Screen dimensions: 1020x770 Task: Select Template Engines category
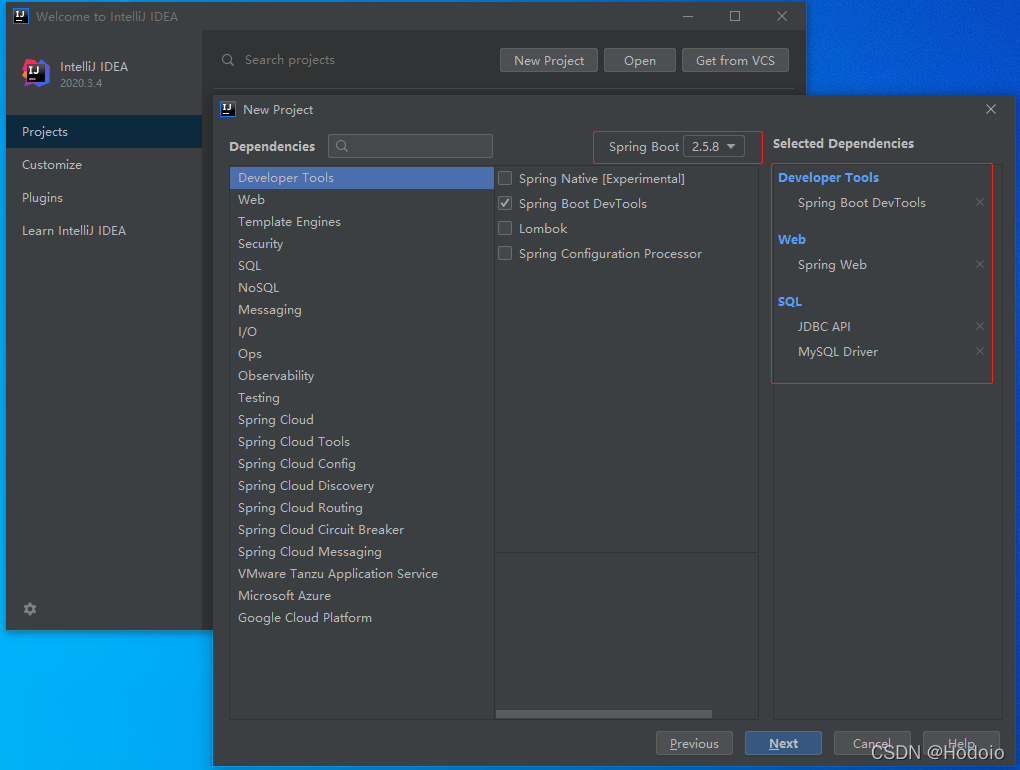coord(362,222)
